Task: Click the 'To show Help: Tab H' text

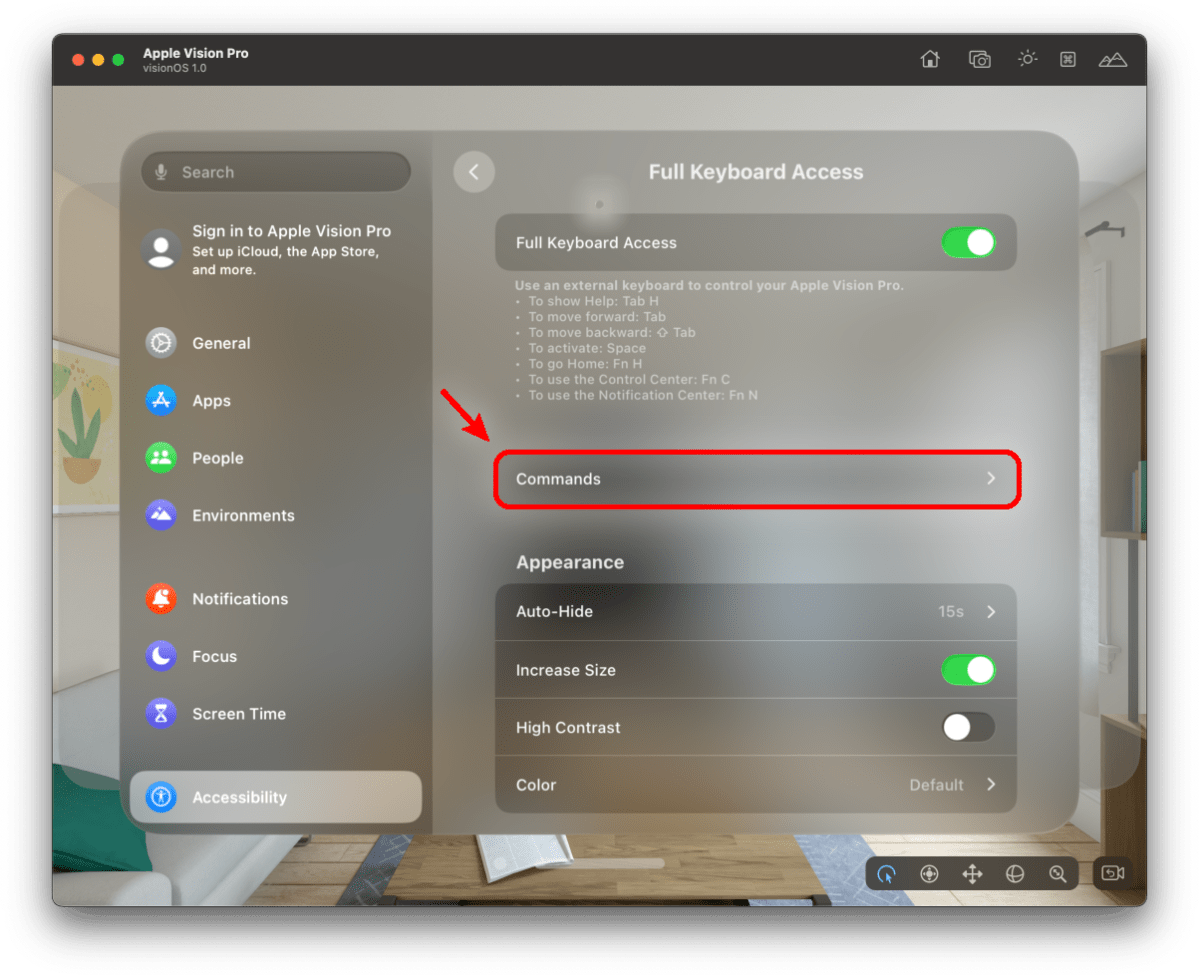Action: 593,301
